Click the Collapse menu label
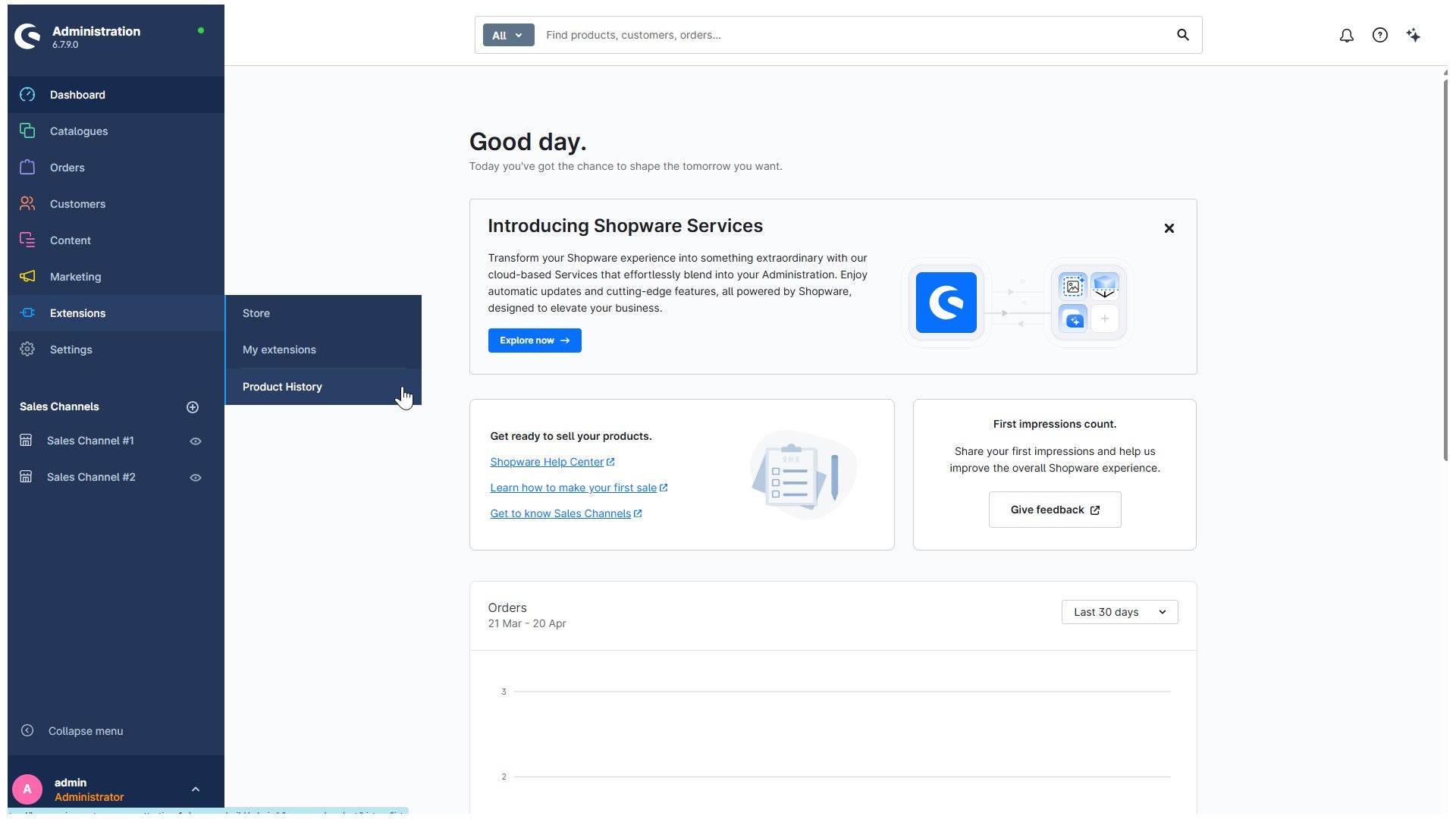The height and width of the screenshot is (819, 1456). click(86, 731)
